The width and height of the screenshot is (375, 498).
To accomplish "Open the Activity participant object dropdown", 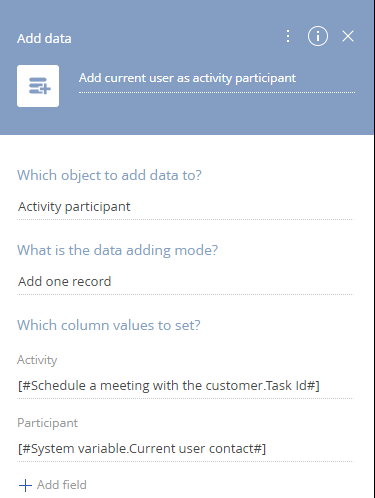I will point(185,207).
